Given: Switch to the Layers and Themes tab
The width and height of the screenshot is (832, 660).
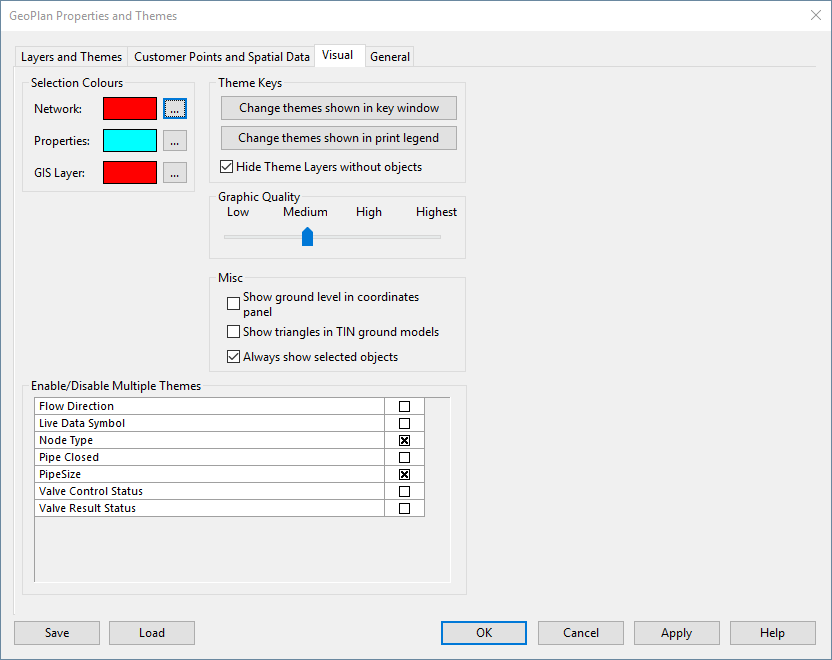Looking at the screenshot, I should (x=72, y=57).
